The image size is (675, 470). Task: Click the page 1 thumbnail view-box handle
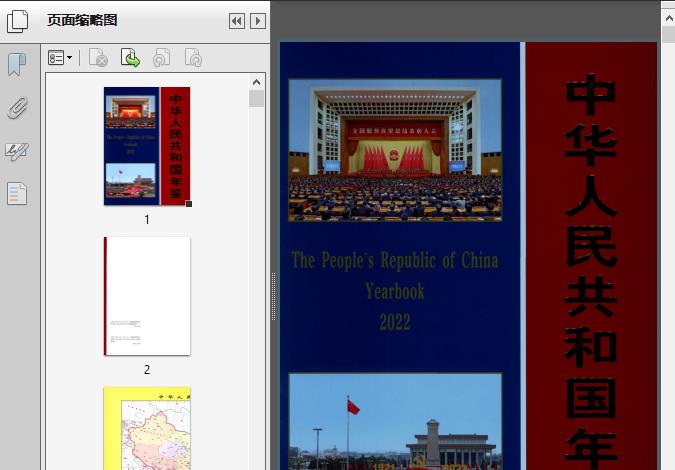pyautogui.click(x=189, y=204)
